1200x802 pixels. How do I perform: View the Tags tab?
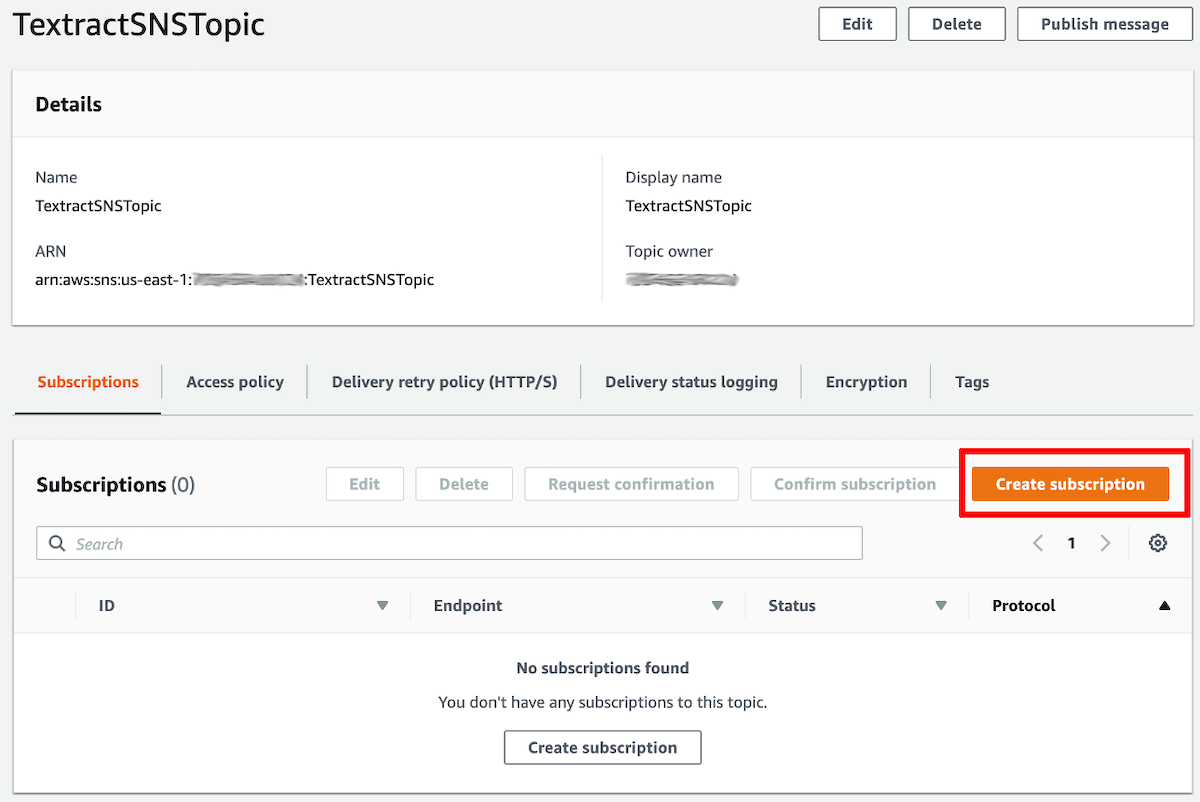972,382
